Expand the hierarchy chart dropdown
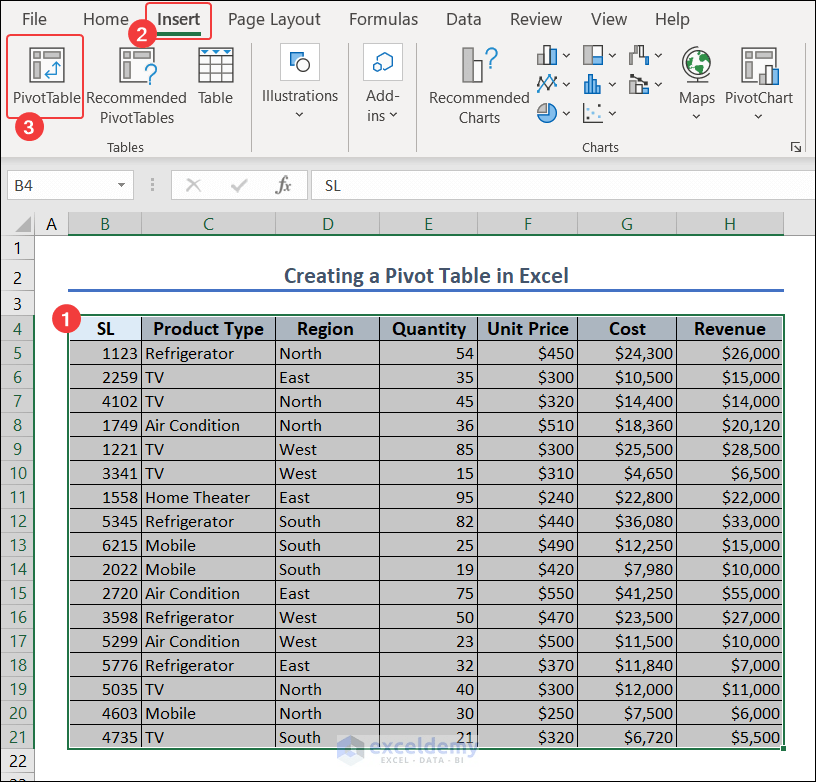This screenshot has height=782, width=816. pyautogui.click(x=611, y=54)
